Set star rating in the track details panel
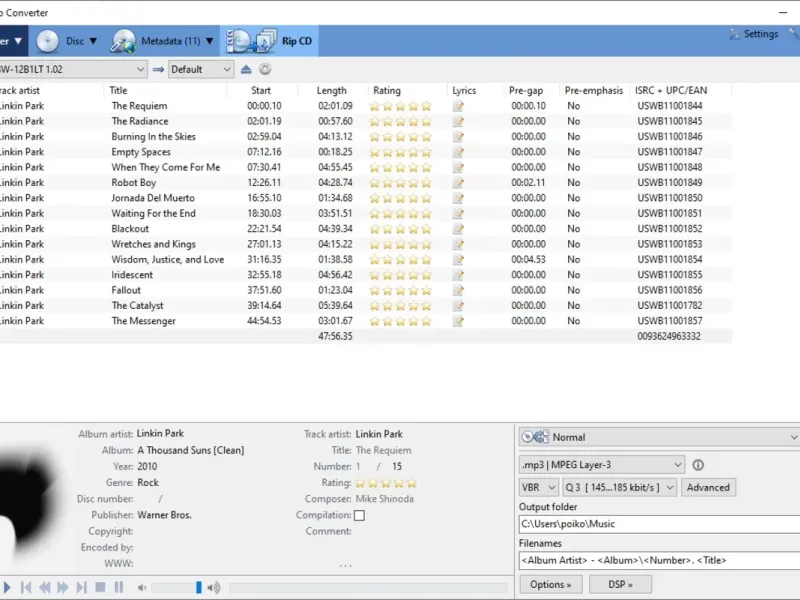 [386, 483]
